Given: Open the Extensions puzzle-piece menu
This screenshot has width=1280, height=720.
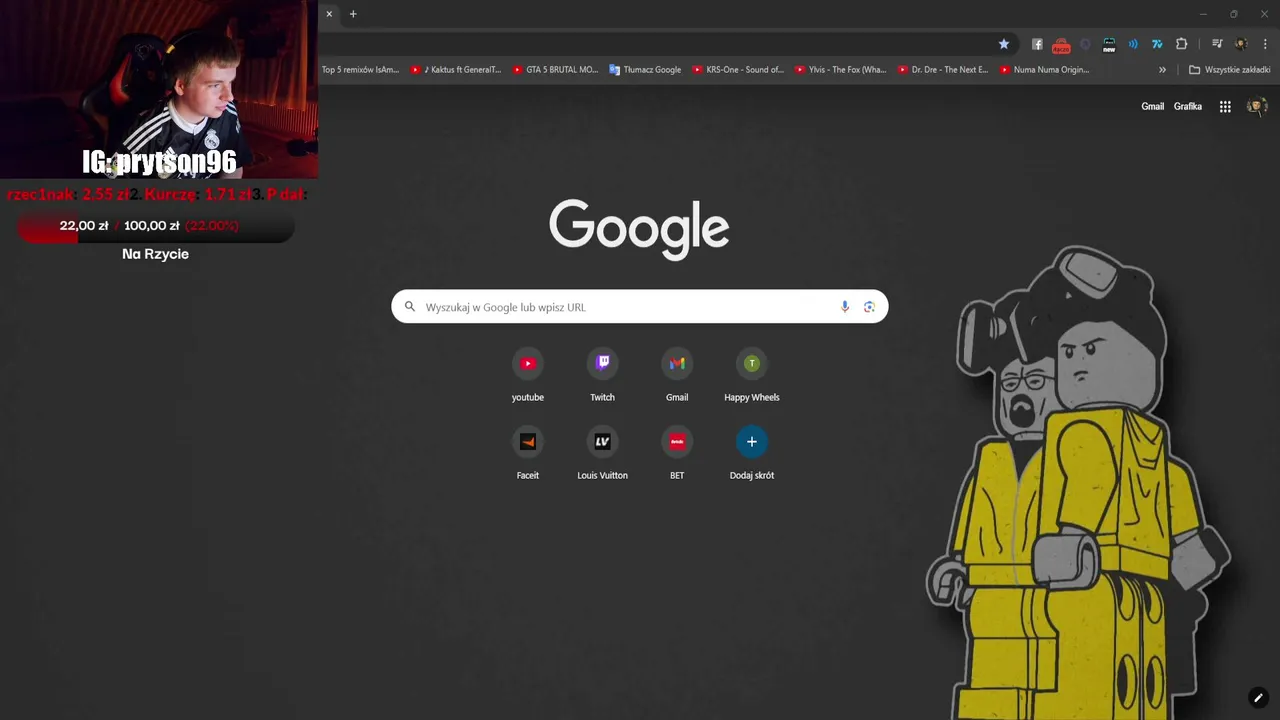Looking at the screenshot, I should pos(1181,44).
